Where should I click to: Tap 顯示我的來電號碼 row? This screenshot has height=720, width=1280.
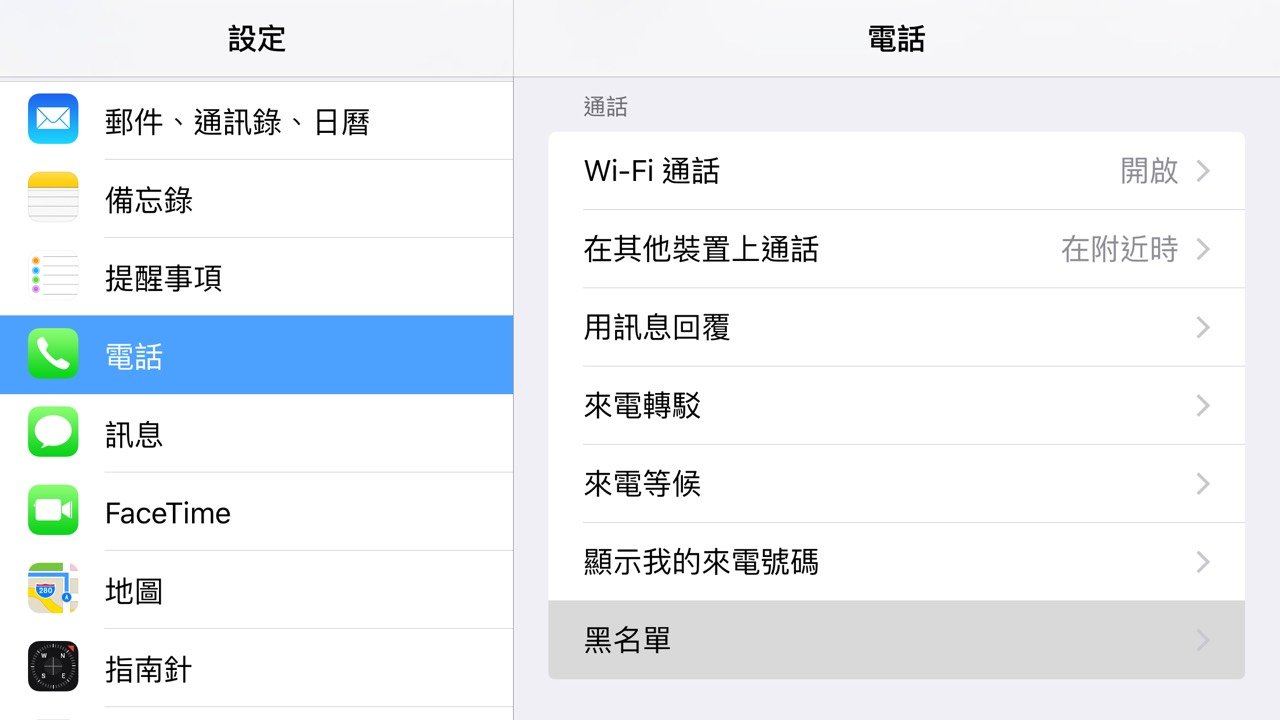tap(897, 562)
